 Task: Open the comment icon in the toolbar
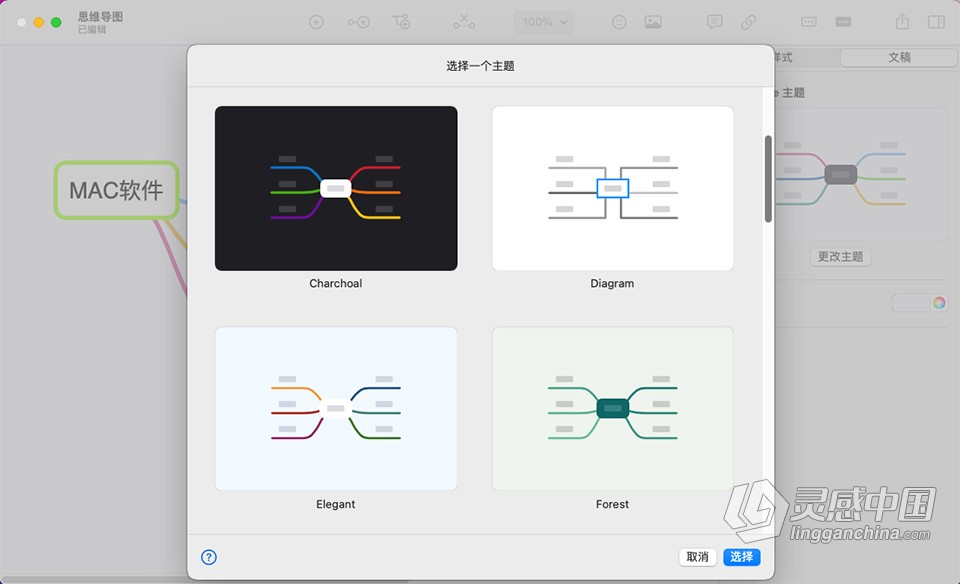tap(714, 21)
